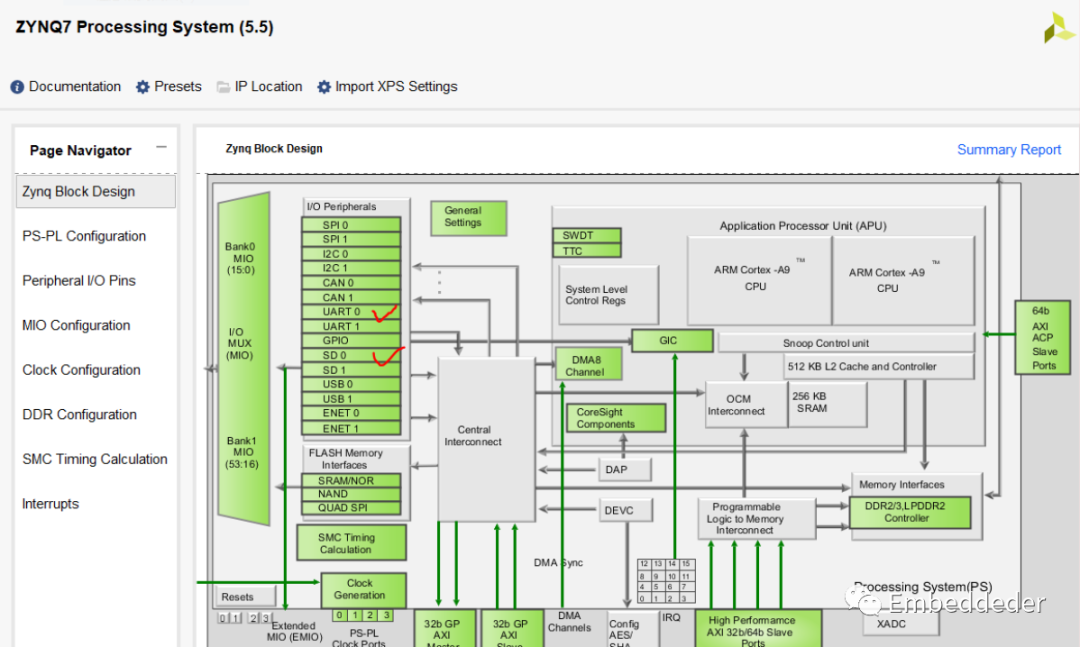Click the Resets block
1080x647 pixels.
pyautogui.click(x=246, y=597)
